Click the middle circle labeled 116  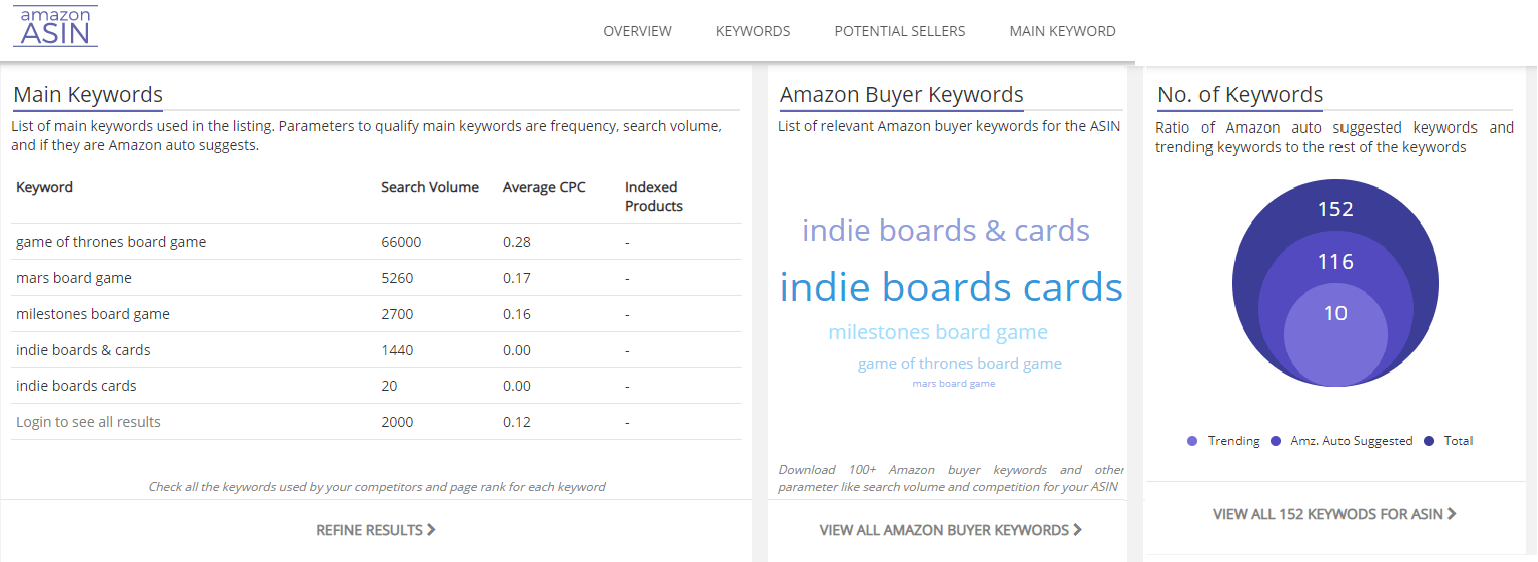pos(1335,261)
